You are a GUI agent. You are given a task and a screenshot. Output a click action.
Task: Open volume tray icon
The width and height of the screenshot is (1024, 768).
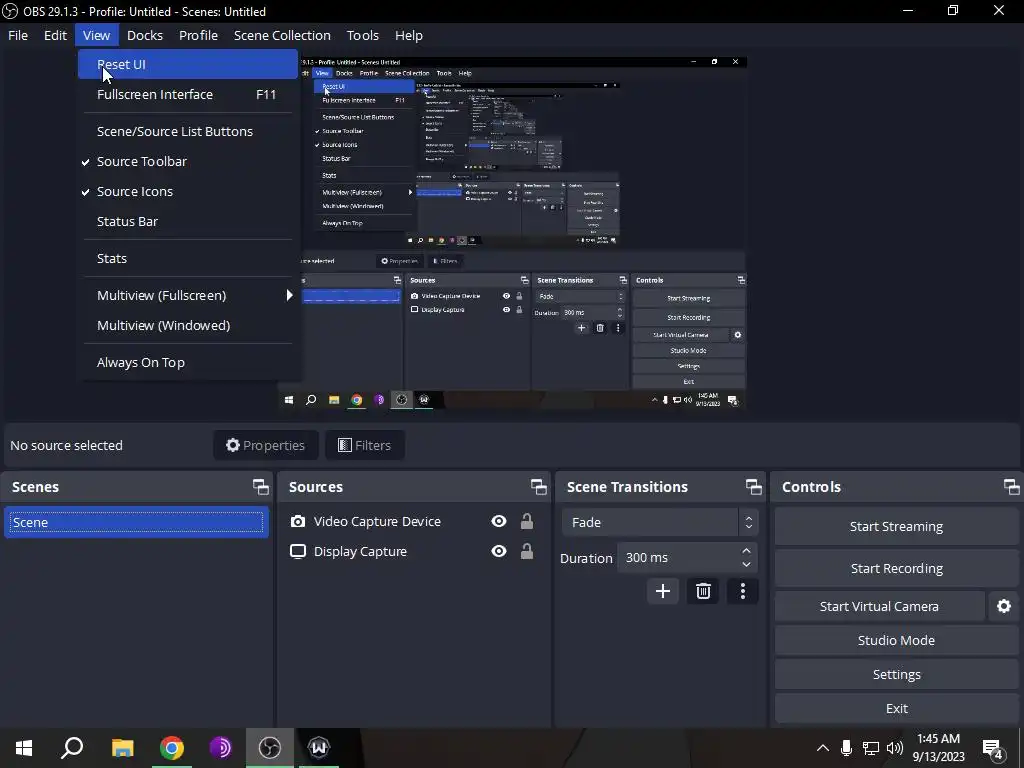pyautogui.click(x=895, y=748)
